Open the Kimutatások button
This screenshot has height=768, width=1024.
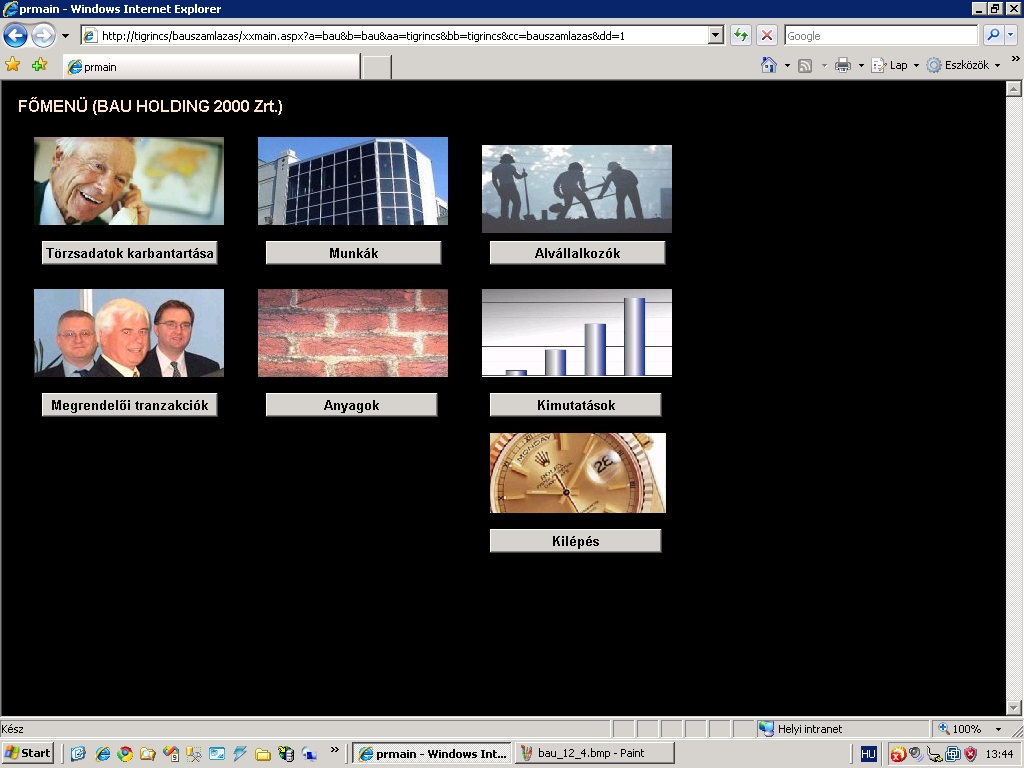(x=575, y=405)
